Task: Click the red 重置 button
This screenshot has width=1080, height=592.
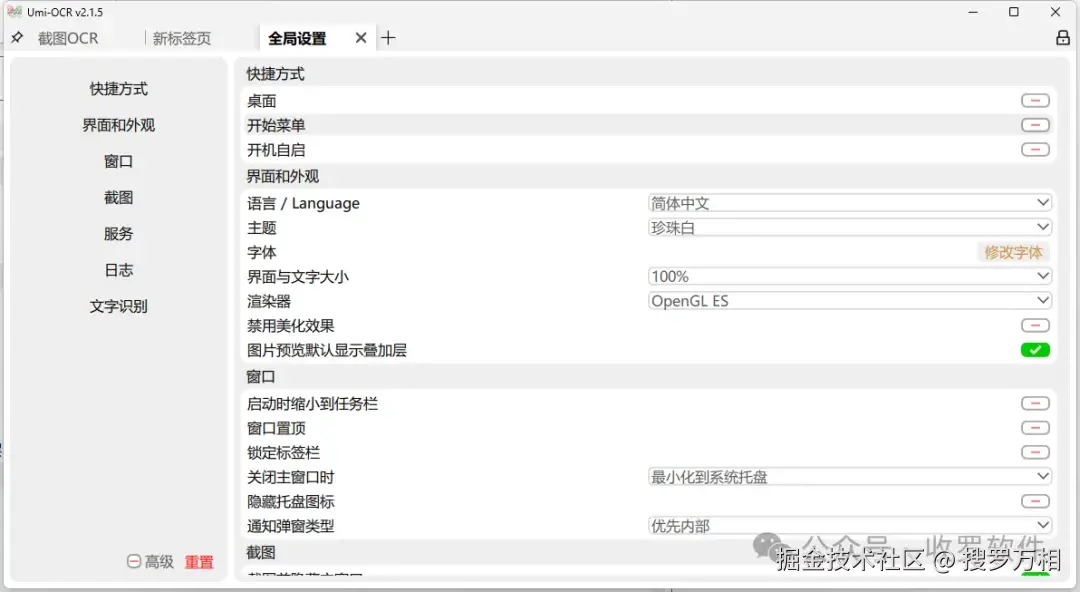Action: click(x=198, y=562)
